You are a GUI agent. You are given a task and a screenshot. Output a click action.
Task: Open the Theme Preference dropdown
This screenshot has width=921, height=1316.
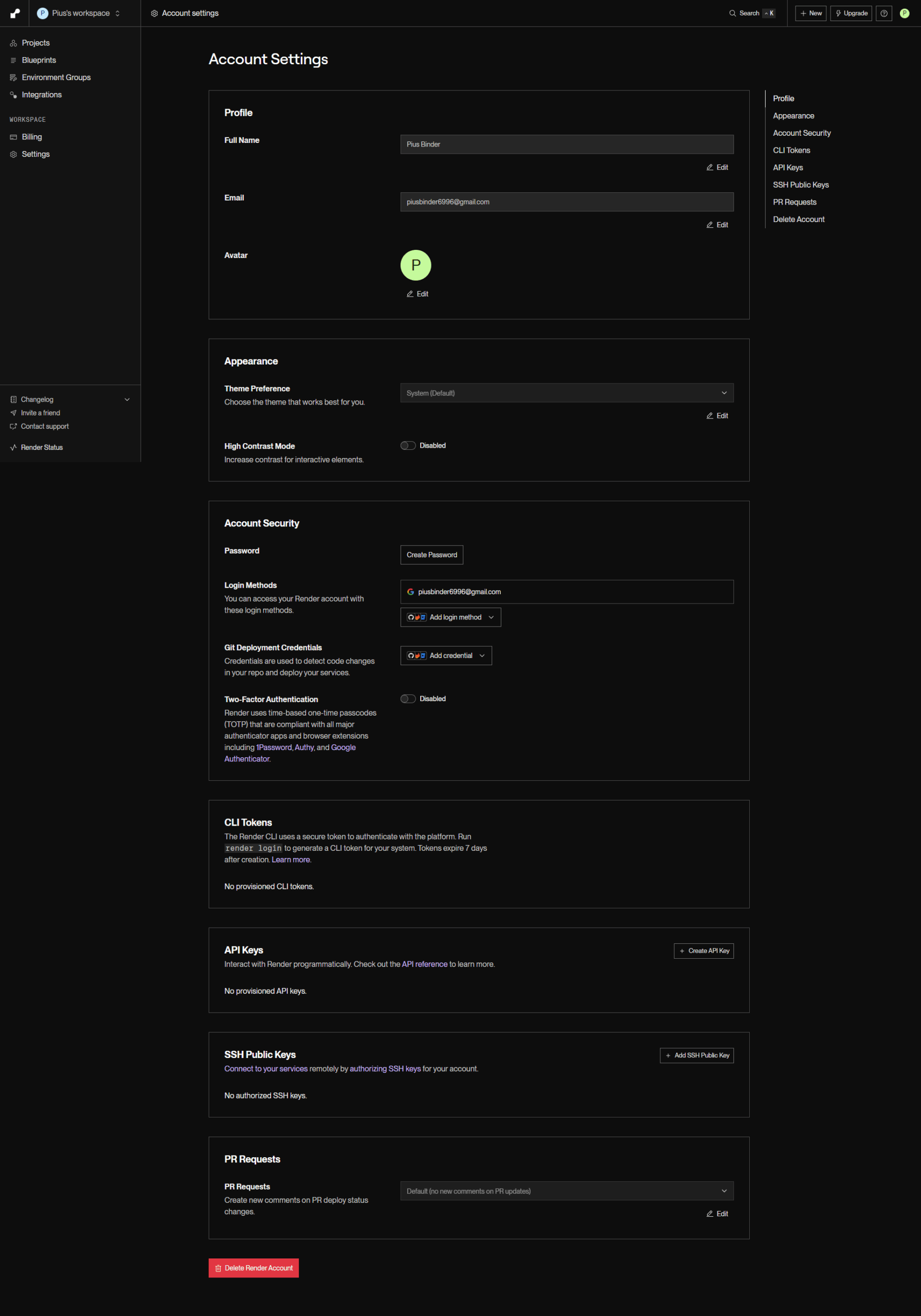(566, 393)
